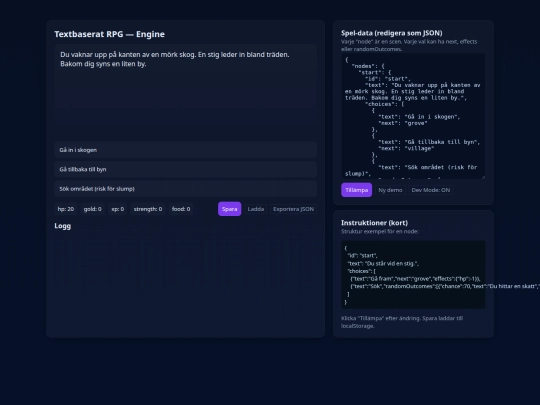Click the Logg heading
540x405 pixels.
[x=63, y=226]
